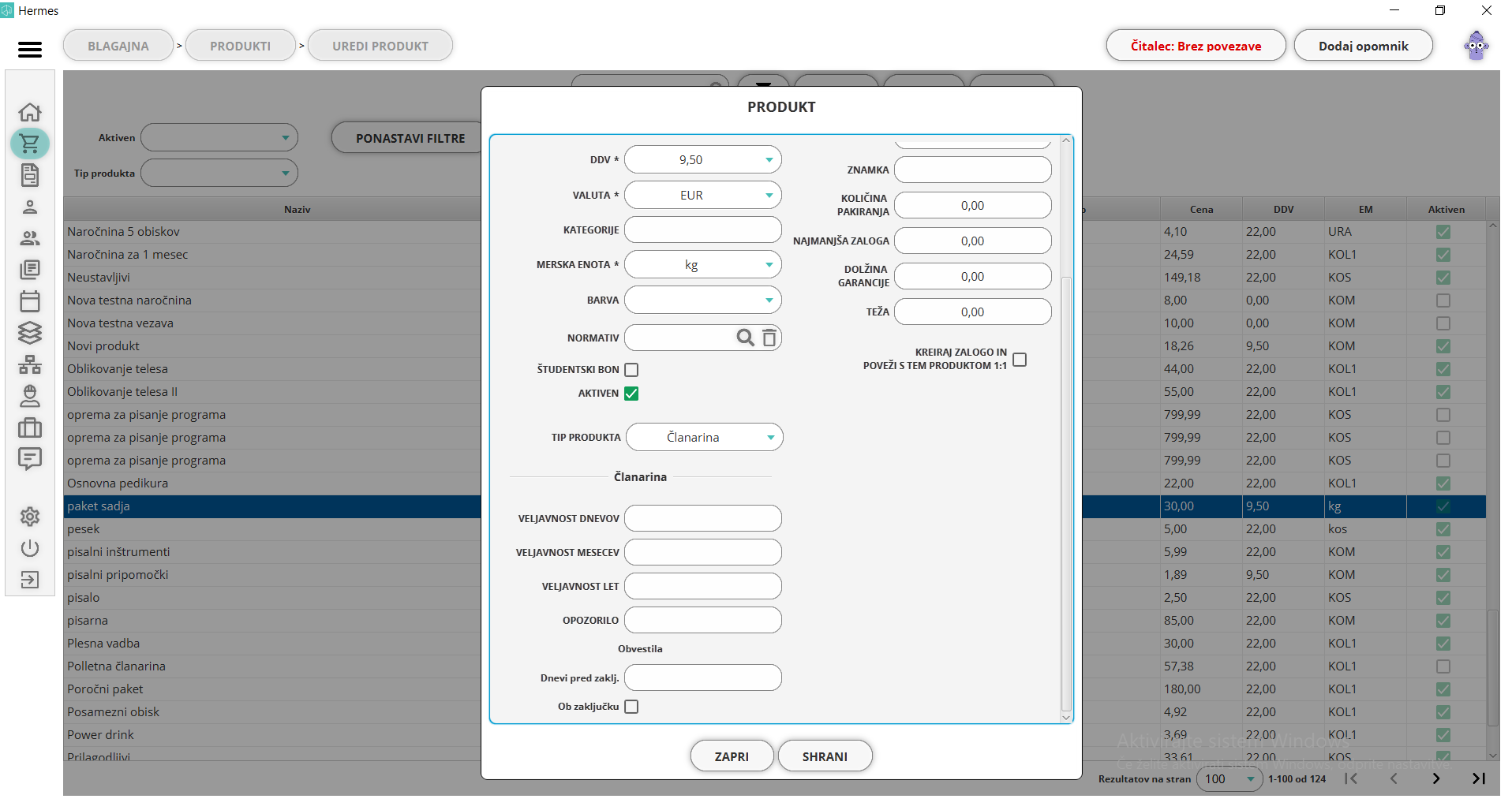
Task: Click the Teža input field
Action: tap(972, 312)
